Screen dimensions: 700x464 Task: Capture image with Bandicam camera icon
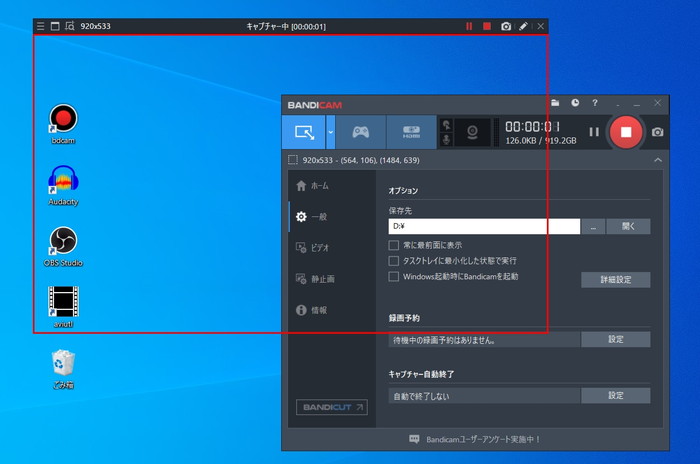(x=658, y=132)
